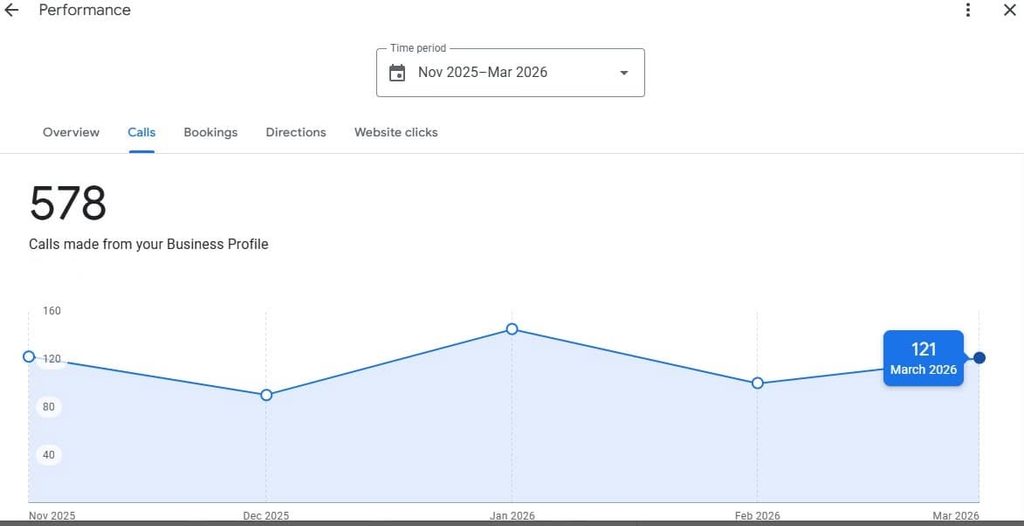Click the Feb 2026 x-axis label
This screenshot has width=1024, height=526.
pos(758,516)
